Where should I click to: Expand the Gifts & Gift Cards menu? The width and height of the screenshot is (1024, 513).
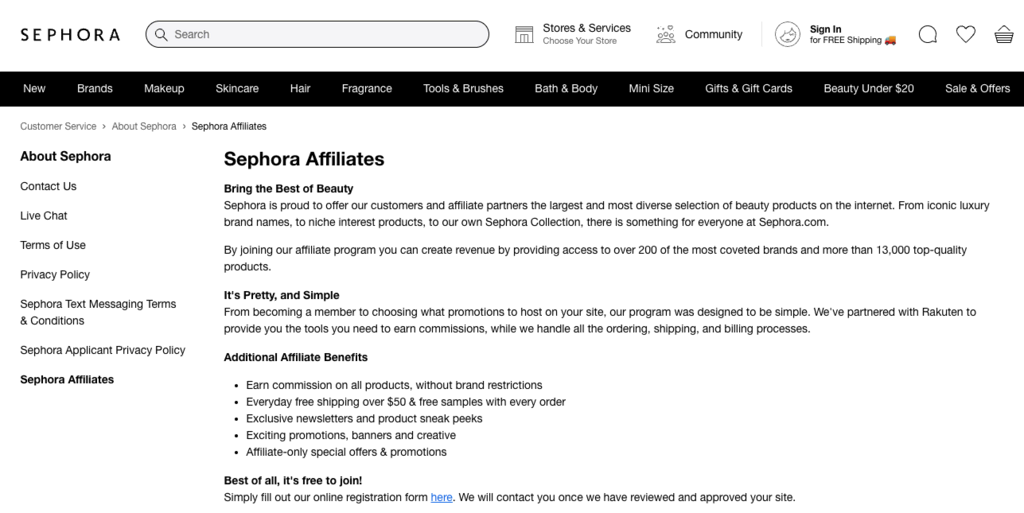748,89
